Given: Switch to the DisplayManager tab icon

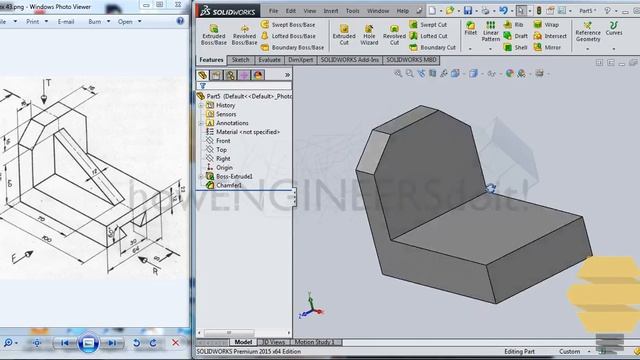Looking at the screenshot, I should (x=258, y=75).
